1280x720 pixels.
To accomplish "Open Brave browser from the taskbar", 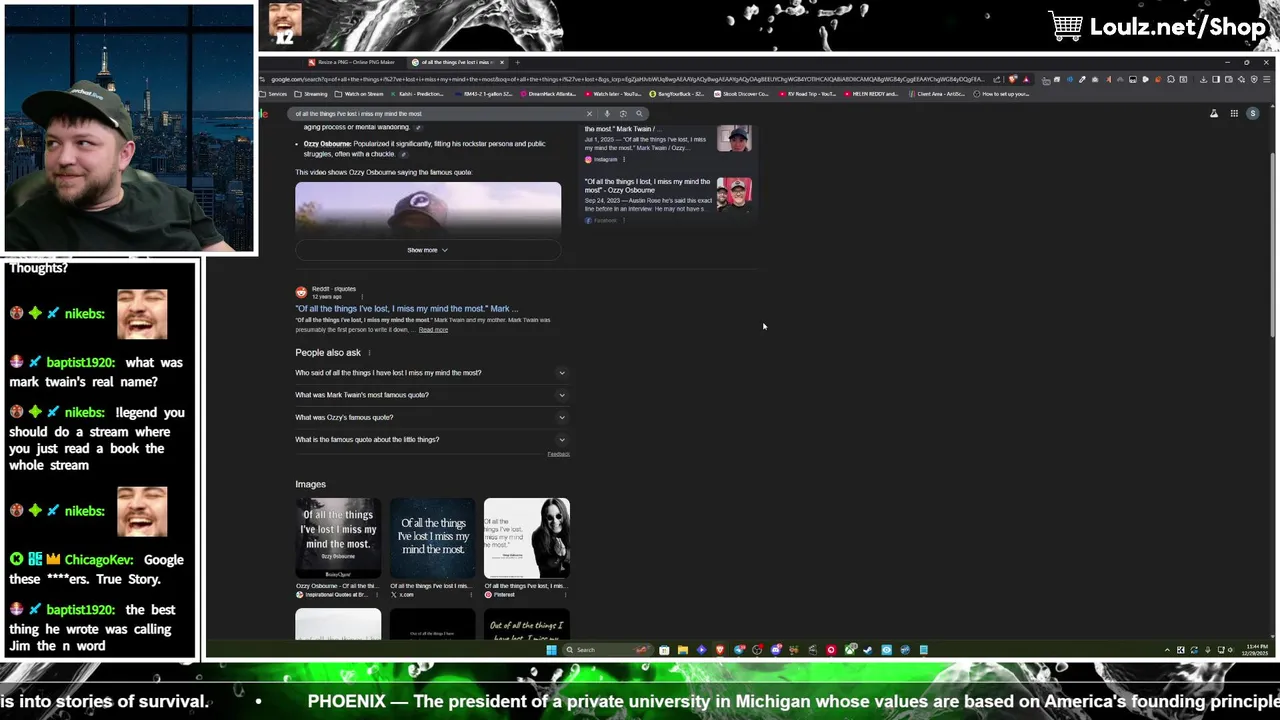I will pos(719,650).
